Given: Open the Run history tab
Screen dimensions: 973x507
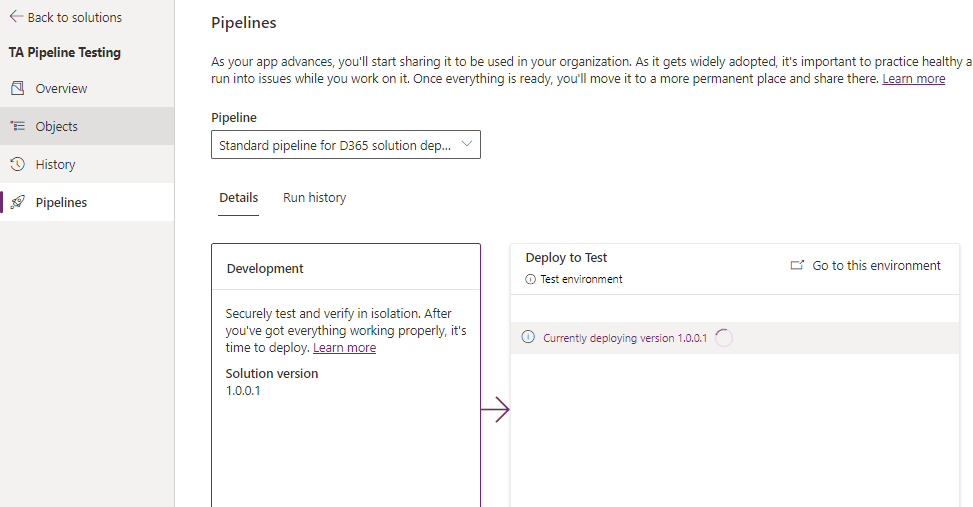Looking at the screenshot, I should click(314, 198).
